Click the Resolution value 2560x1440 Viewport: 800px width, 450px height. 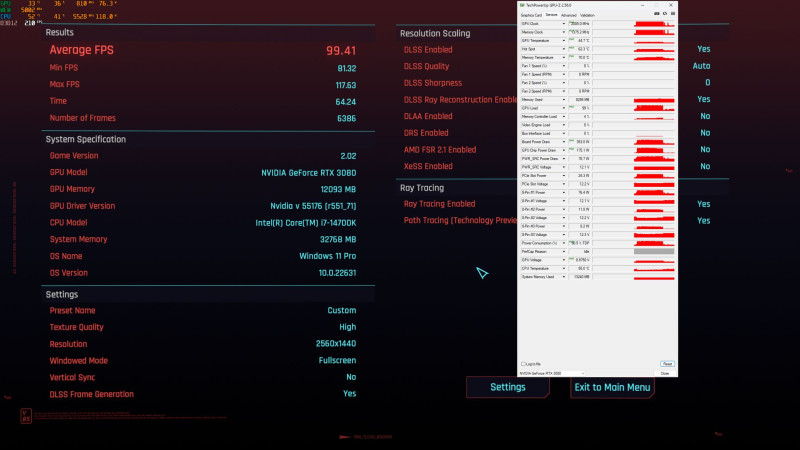[336, 344]
